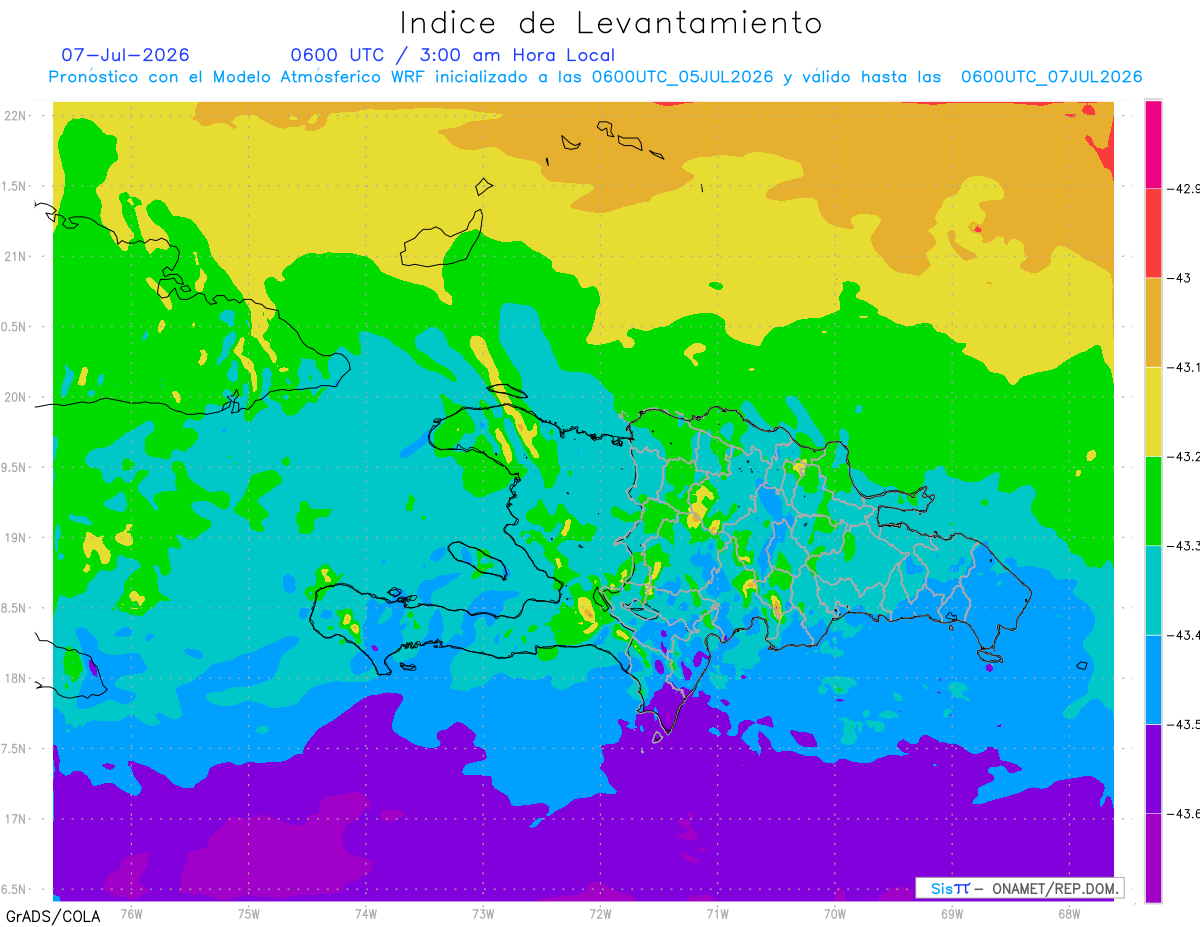
Task: Click the longitude label "70W"
Action: pyautogui.click(x=834, y=913)
